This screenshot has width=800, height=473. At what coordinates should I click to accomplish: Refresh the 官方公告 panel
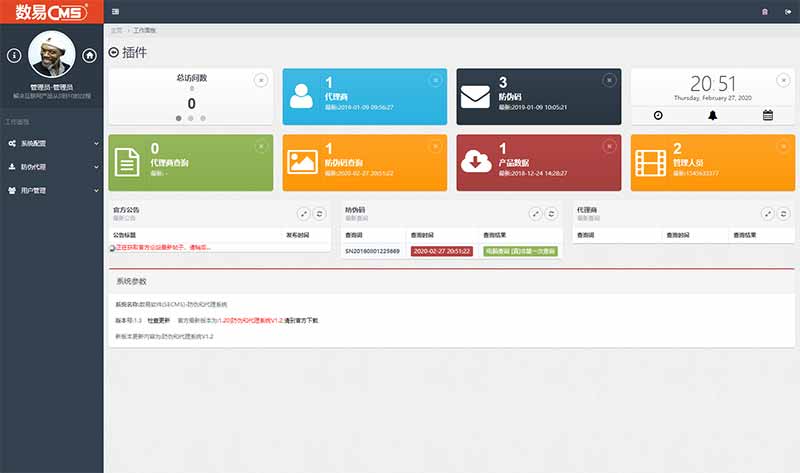pos(319,213)
